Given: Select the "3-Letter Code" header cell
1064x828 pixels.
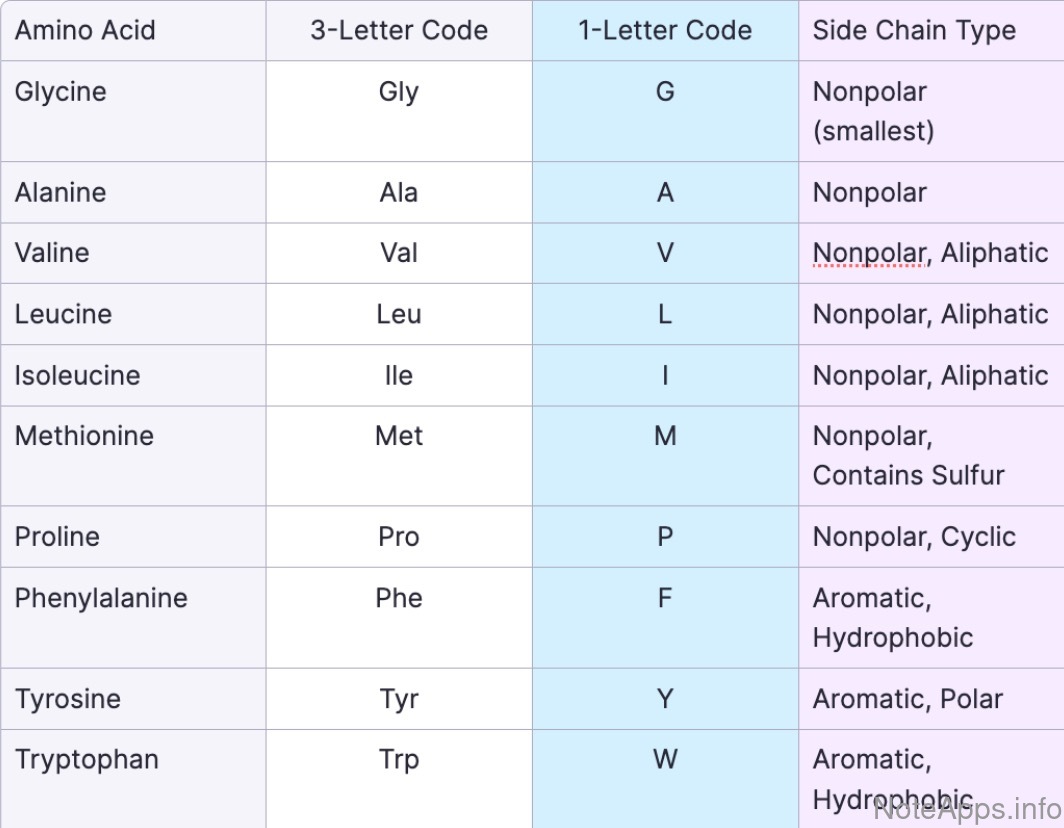Looking at the screenshot, I should (x=399, y=30).
